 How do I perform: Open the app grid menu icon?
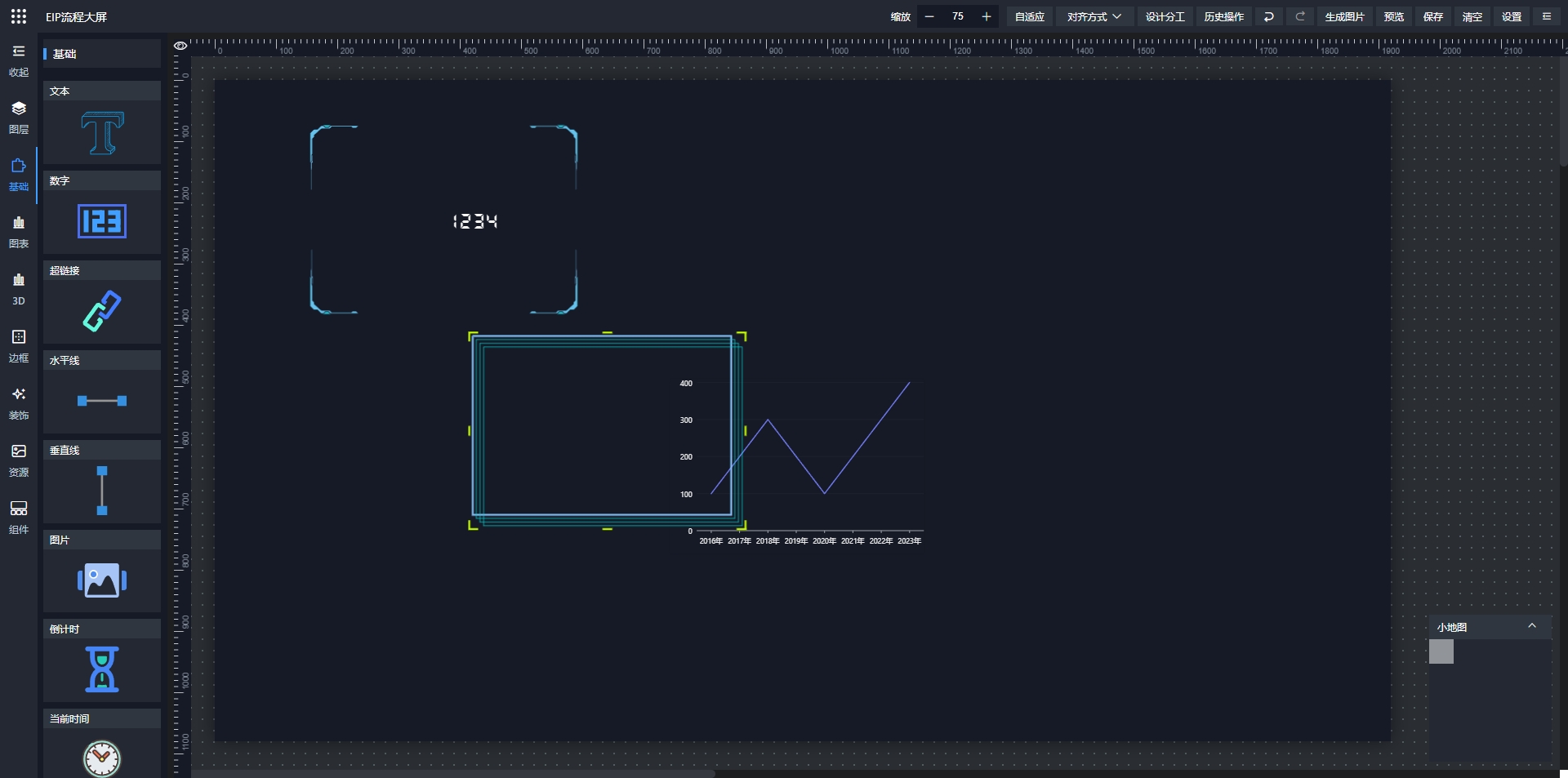(19, 16)
